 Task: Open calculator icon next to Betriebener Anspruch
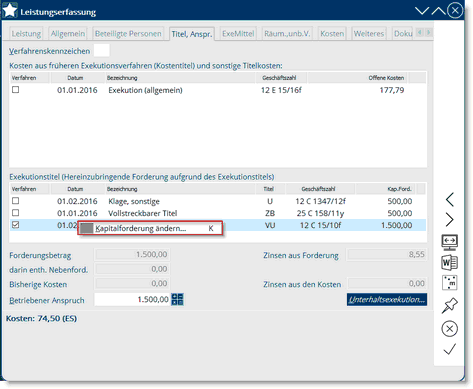[177, 299]
